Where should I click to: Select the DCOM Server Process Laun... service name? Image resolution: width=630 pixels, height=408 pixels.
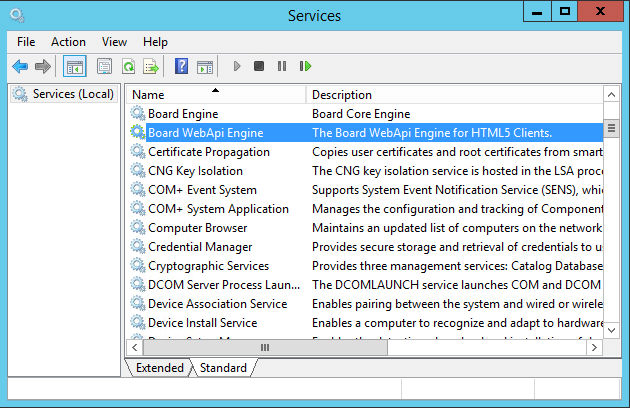click(224, 285)
